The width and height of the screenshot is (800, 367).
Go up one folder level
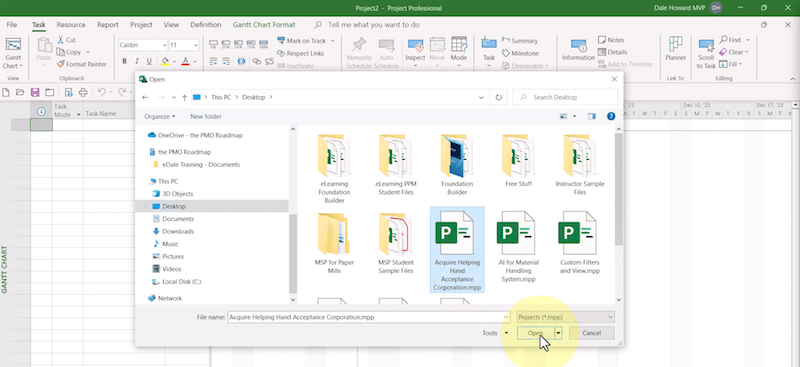tap(184, 97)
